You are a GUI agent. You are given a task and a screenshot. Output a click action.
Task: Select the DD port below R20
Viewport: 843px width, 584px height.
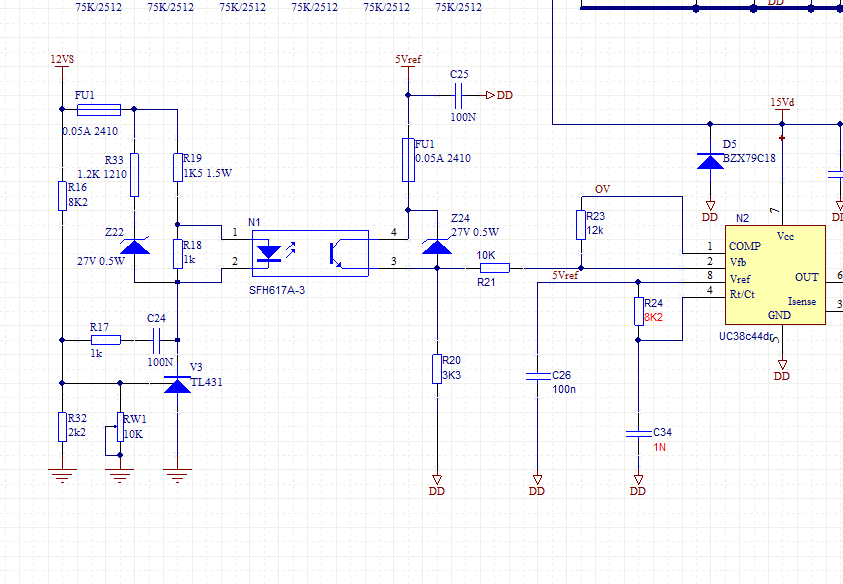437,486
